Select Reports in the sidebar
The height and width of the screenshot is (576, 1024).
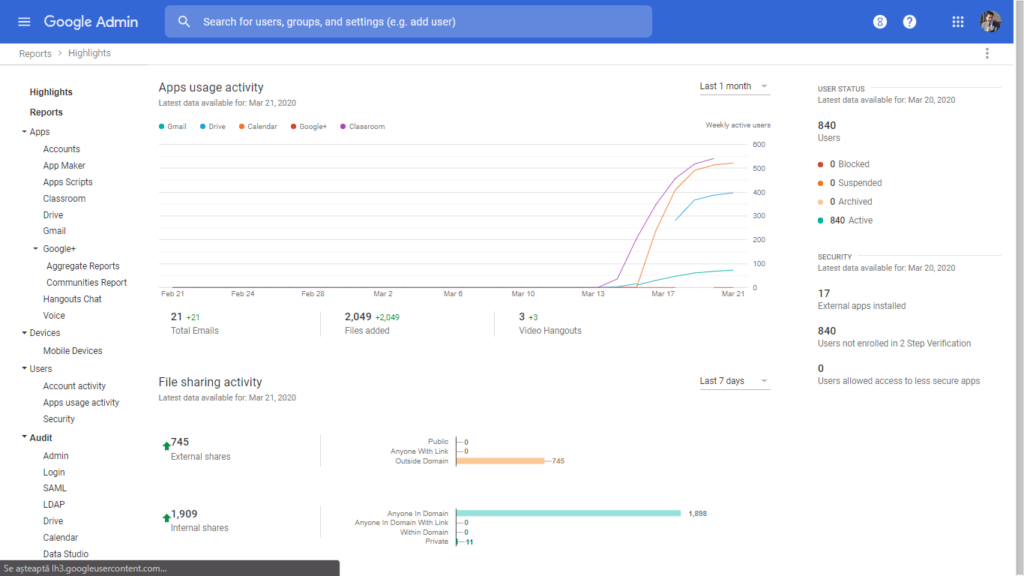coord(46,112)
